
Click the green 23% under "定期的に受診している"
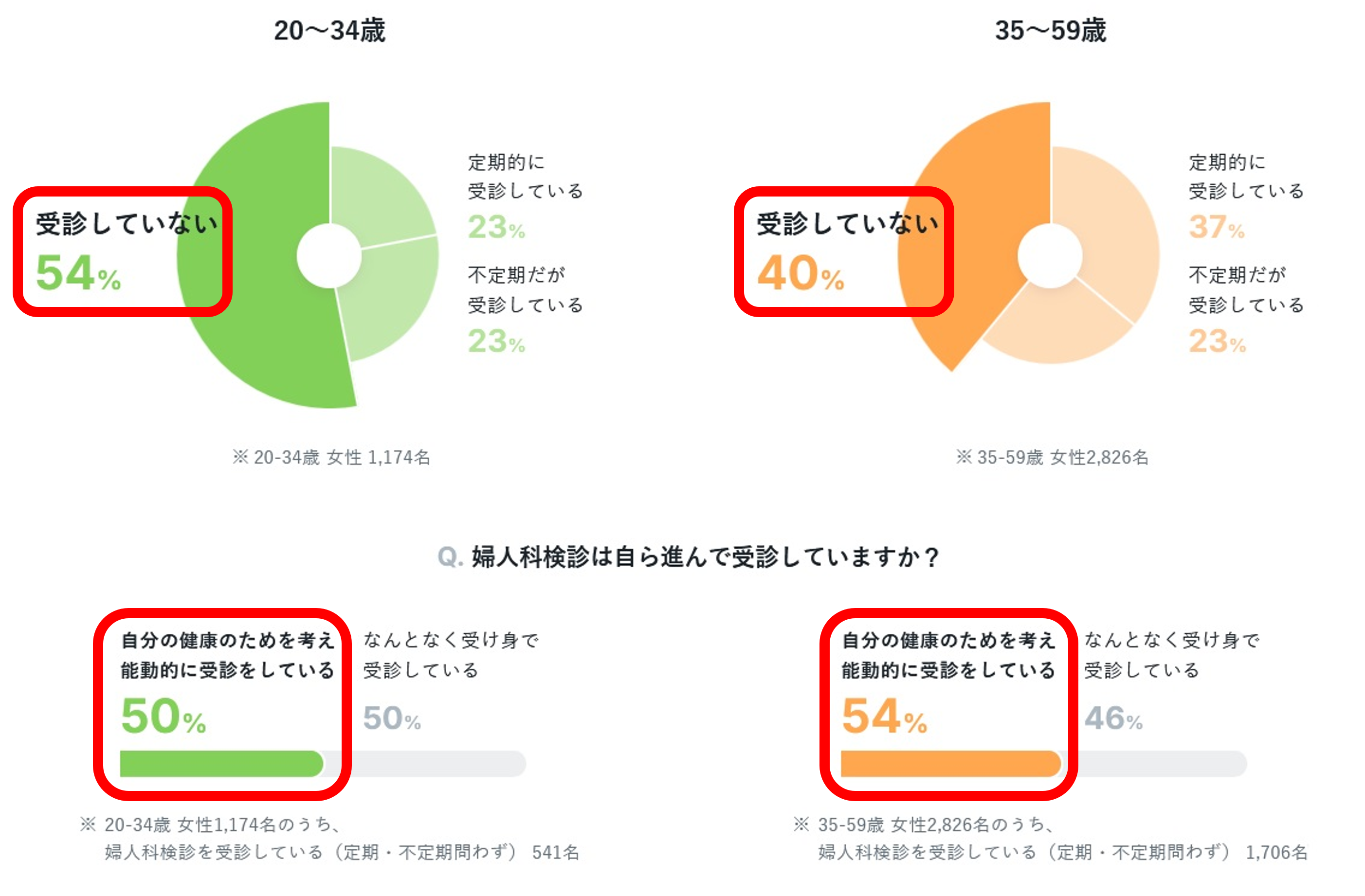[496, 228]
